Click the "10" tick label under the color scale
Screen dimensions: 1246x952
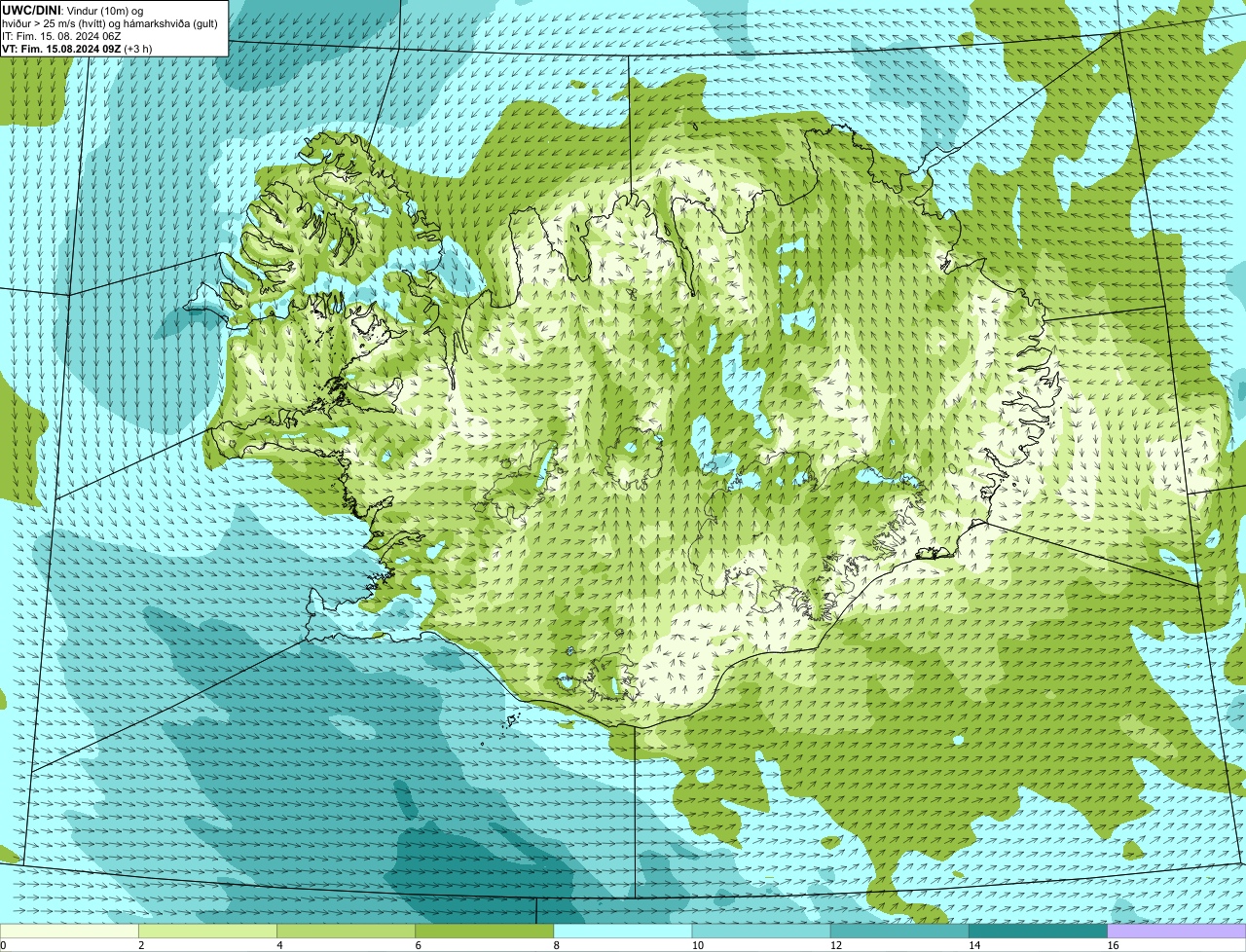click(x=697, y=945)
